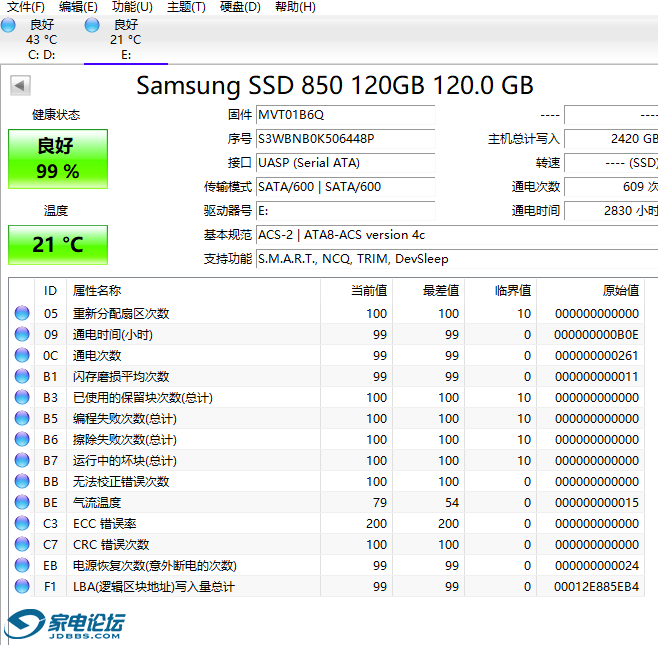Click the 最差值 column header
658x645 pixels.
[428, 291]
